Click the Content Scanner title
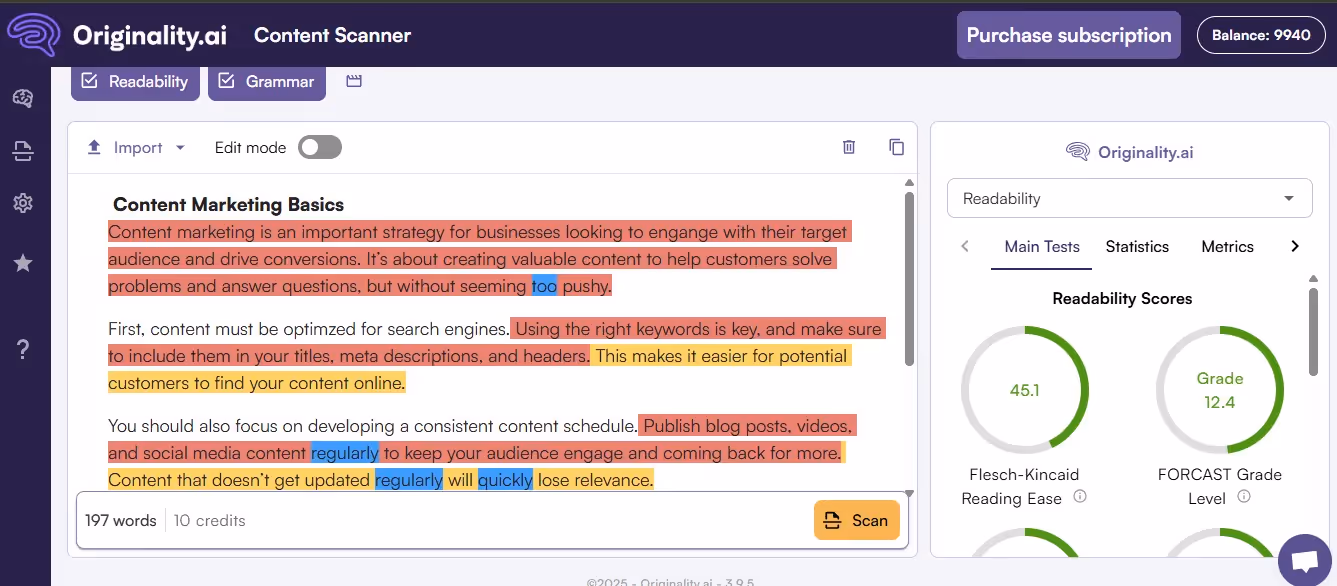This screenshot has height=586, width=1337. [332, 35]
